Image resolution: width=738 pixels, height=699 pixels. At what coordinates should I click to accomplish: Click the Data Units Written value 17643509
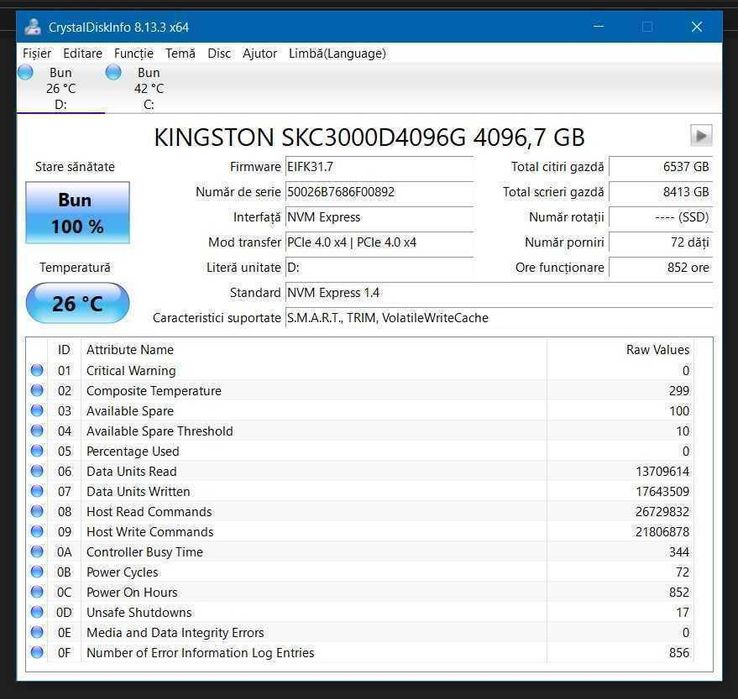coord(662,492)
